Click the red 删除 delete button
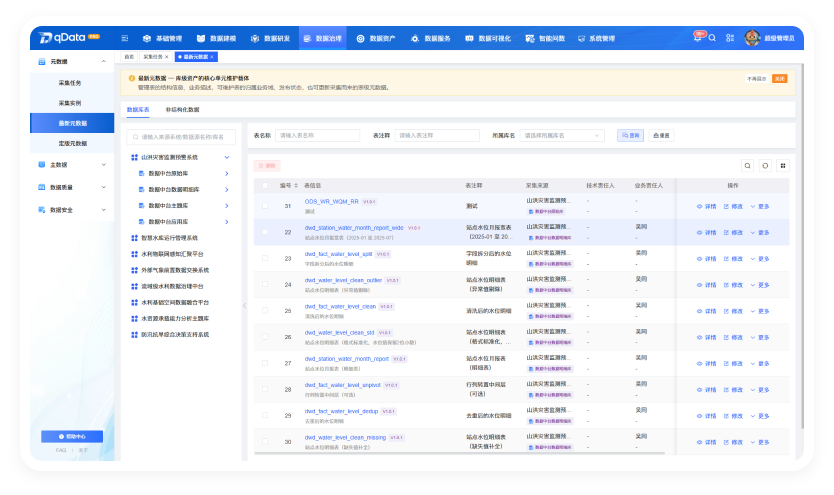 point(267,166)
